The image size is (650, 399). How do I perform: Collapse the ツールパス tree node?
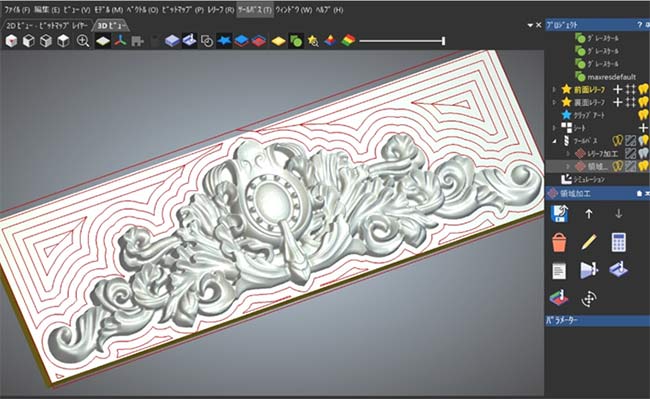point(554,141)
